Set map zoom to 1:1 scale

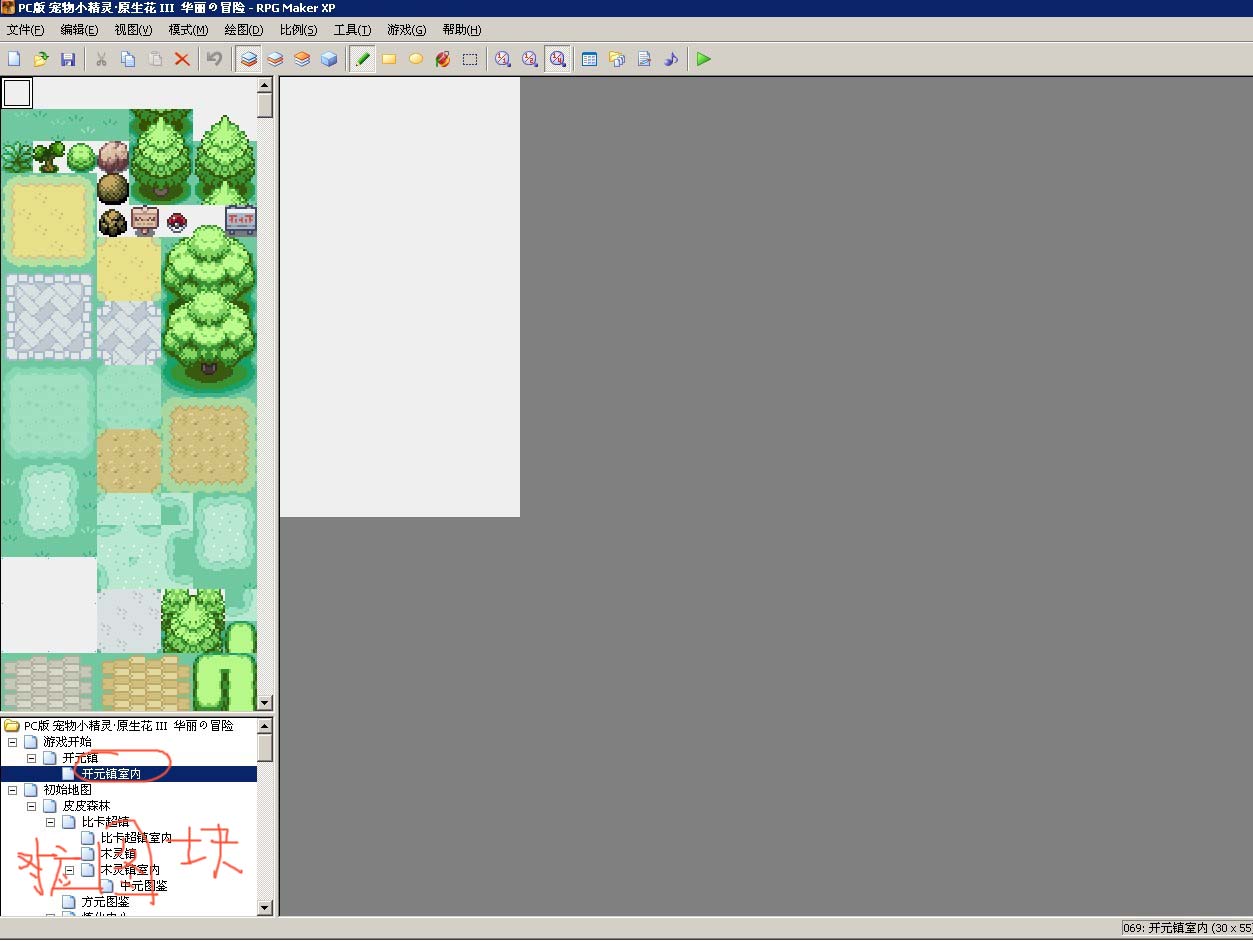503,59
